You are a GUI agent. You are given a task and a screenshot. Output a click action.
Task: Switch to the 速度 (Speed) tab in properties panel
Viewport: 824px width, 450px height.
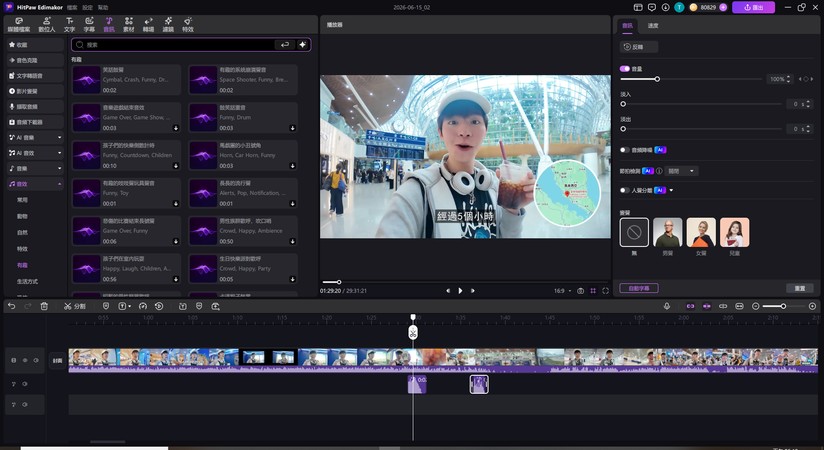(653, 25)
